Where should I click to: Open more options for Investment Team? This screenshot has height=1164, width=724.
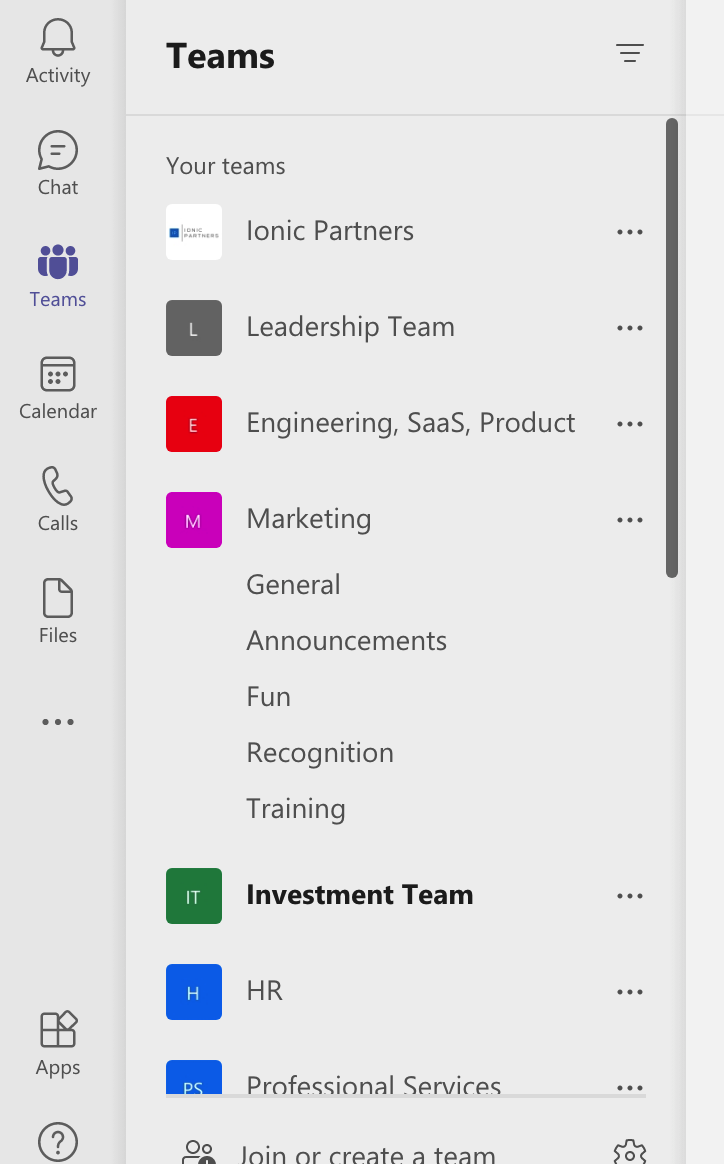[630, 896]
